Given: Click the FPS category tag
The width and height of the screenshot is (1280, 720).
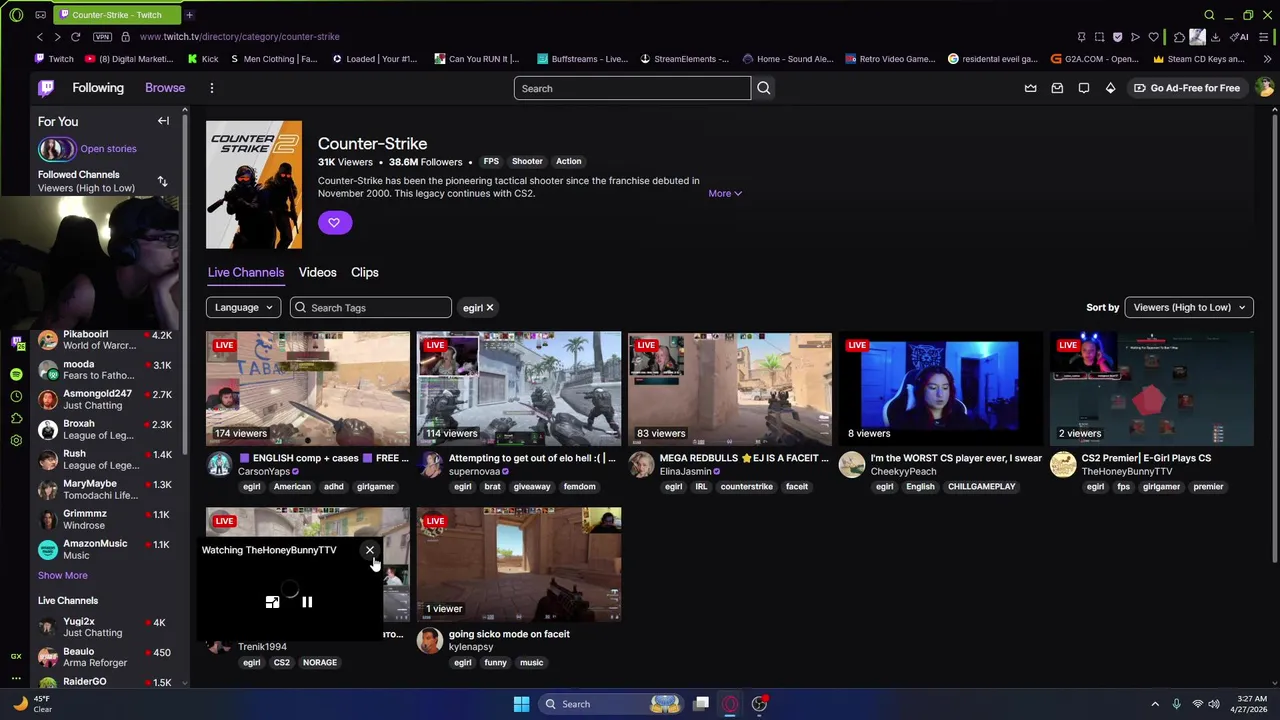Looking at the screenshot, I should pyautogui.click(x=491, y=161).
